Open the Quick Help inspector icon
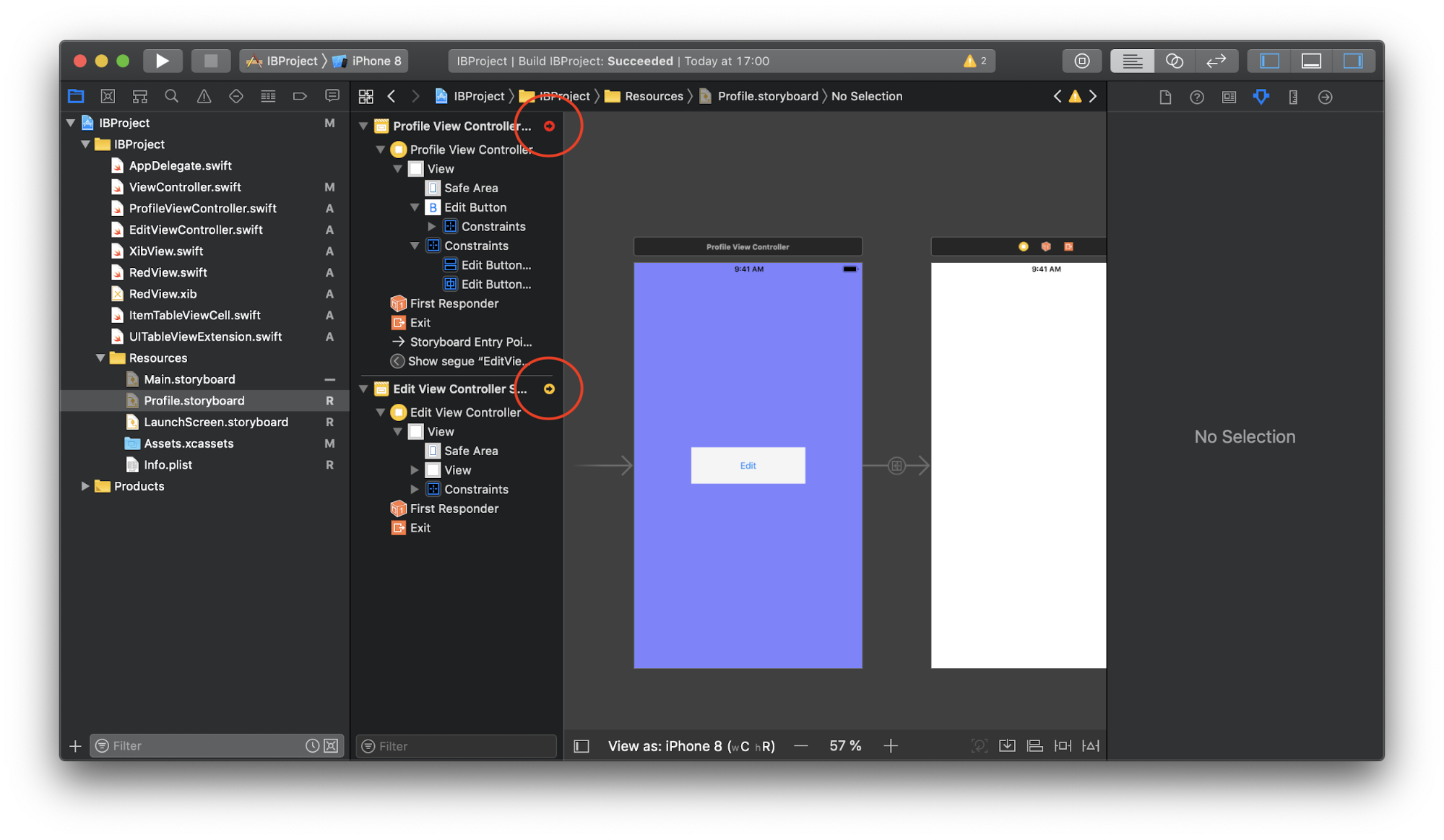The width and height of the screenshot is (1444, 840). click(x=1196, y=97)
